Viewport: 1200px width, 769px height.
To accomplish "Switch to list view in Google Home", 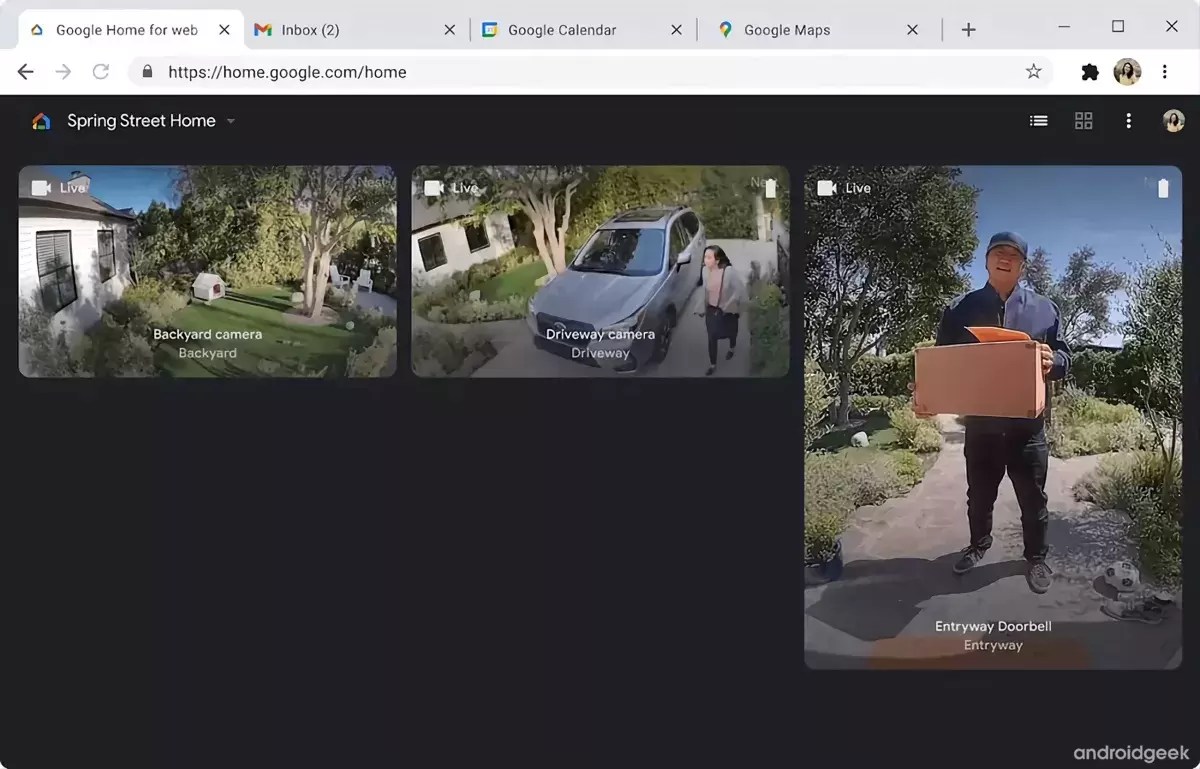I will tap(1038, 120).
